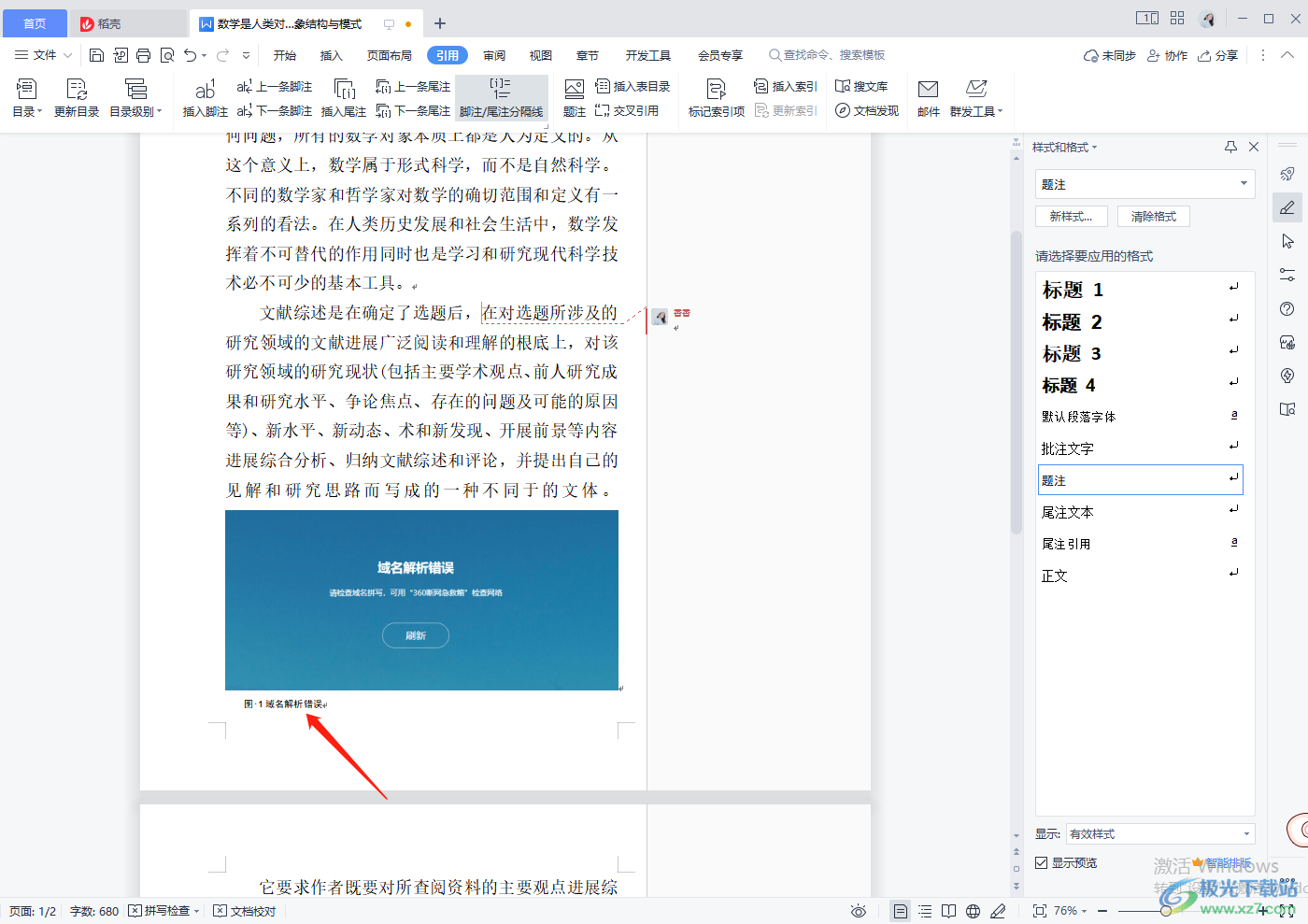Go to previous endnote (上一条尾注)
The width and height of the screenshot is (1308, 924).
413,86
